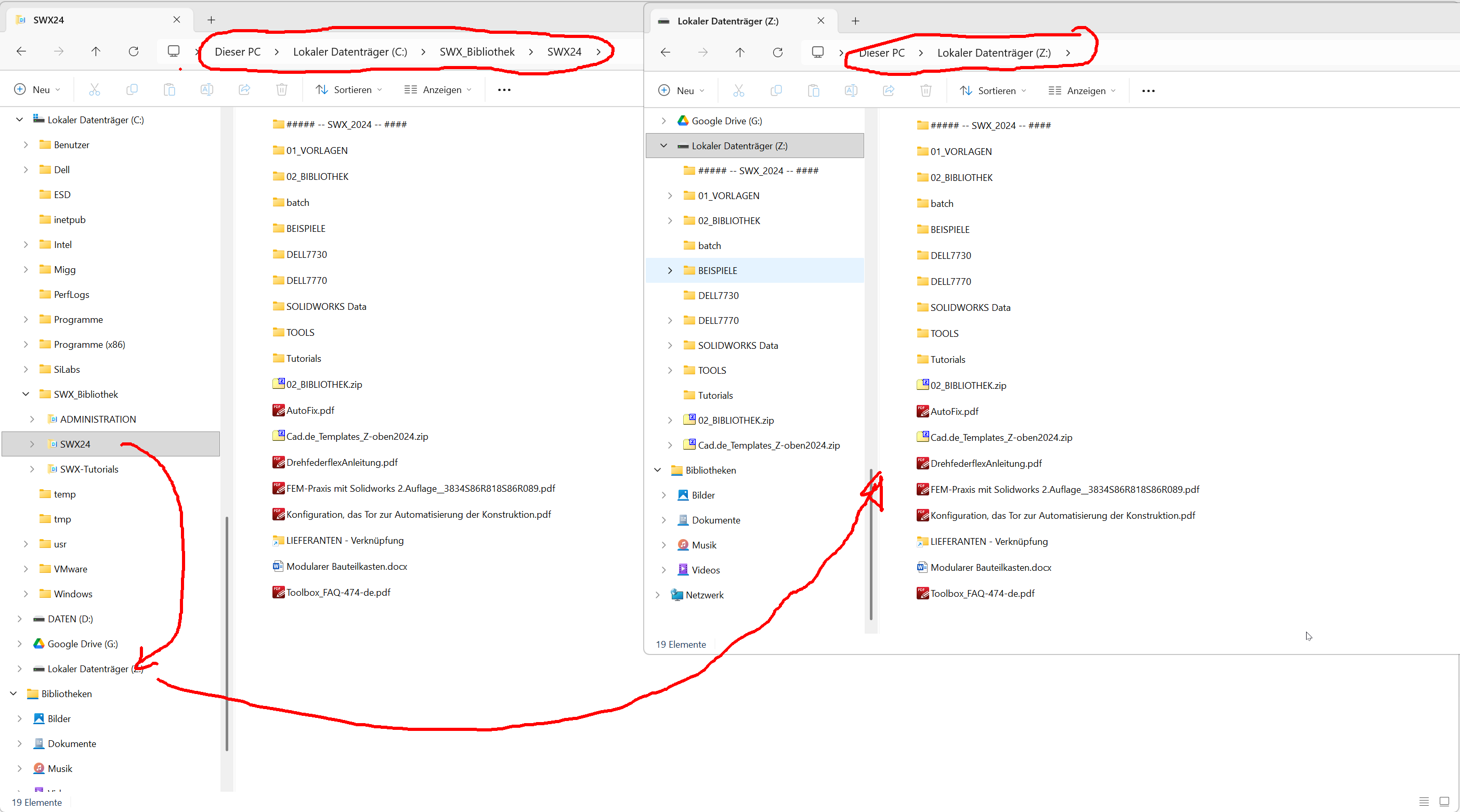This screenshot has width=1460, height=812.
Task: Click Paste icon in left SWX24 window
Action: pyautogui.click(x=170, y=89)
